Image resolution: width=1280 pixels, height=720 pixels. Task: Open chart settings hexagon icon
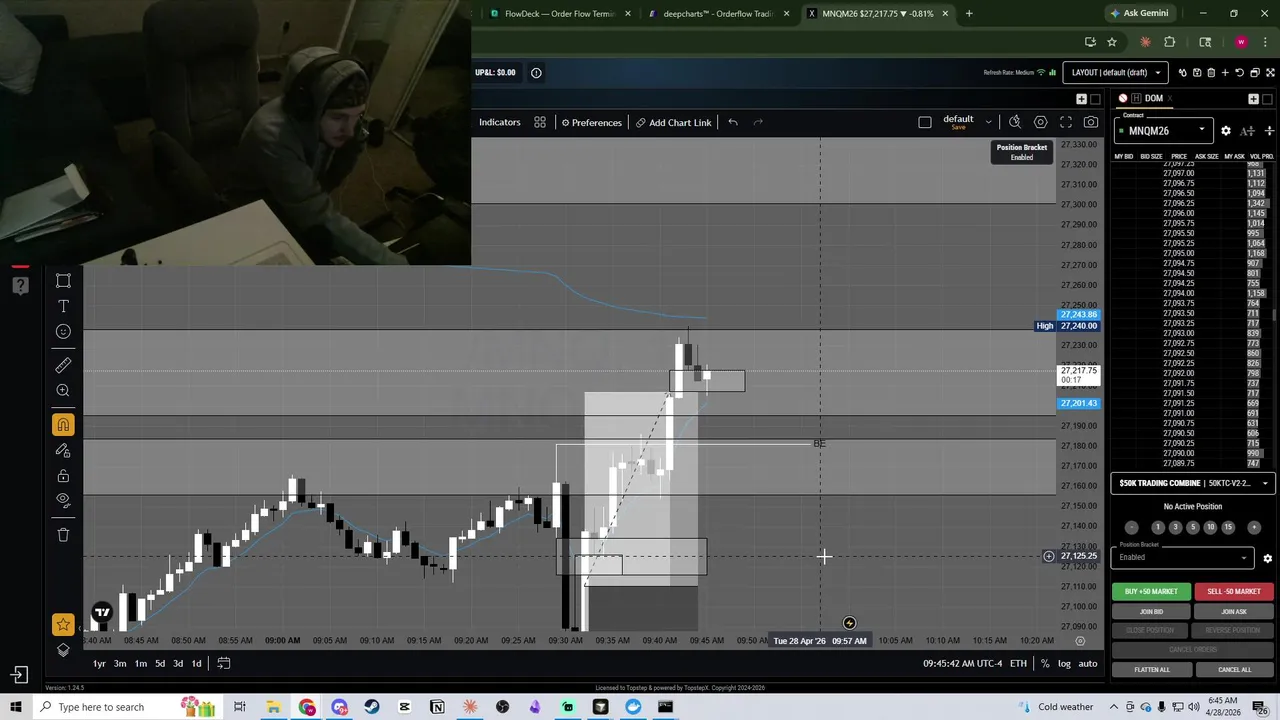(x=1041, y=122)
